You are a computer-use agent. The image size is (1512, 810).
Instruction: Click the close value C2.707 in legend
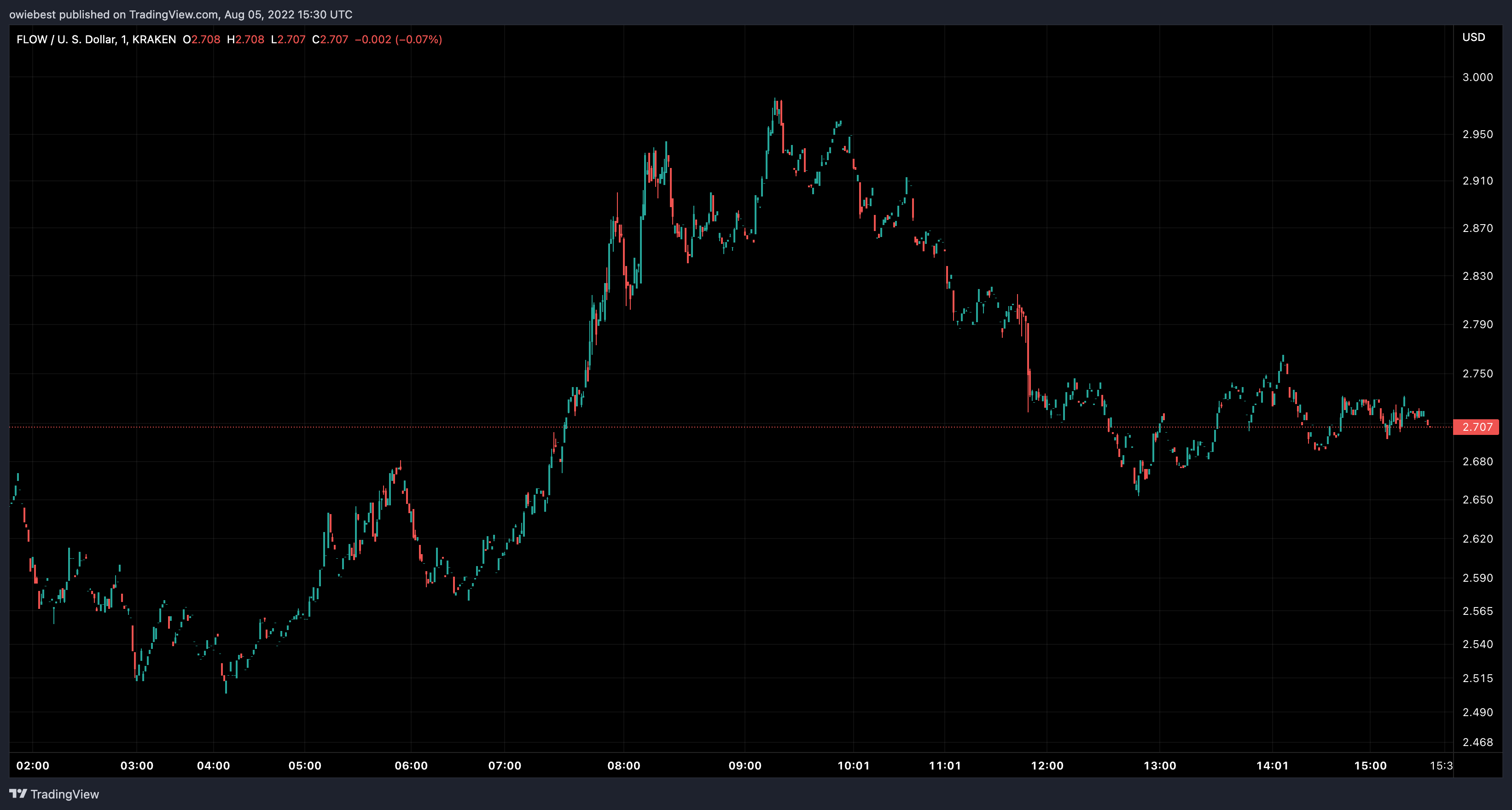click(x=330, y=39)
